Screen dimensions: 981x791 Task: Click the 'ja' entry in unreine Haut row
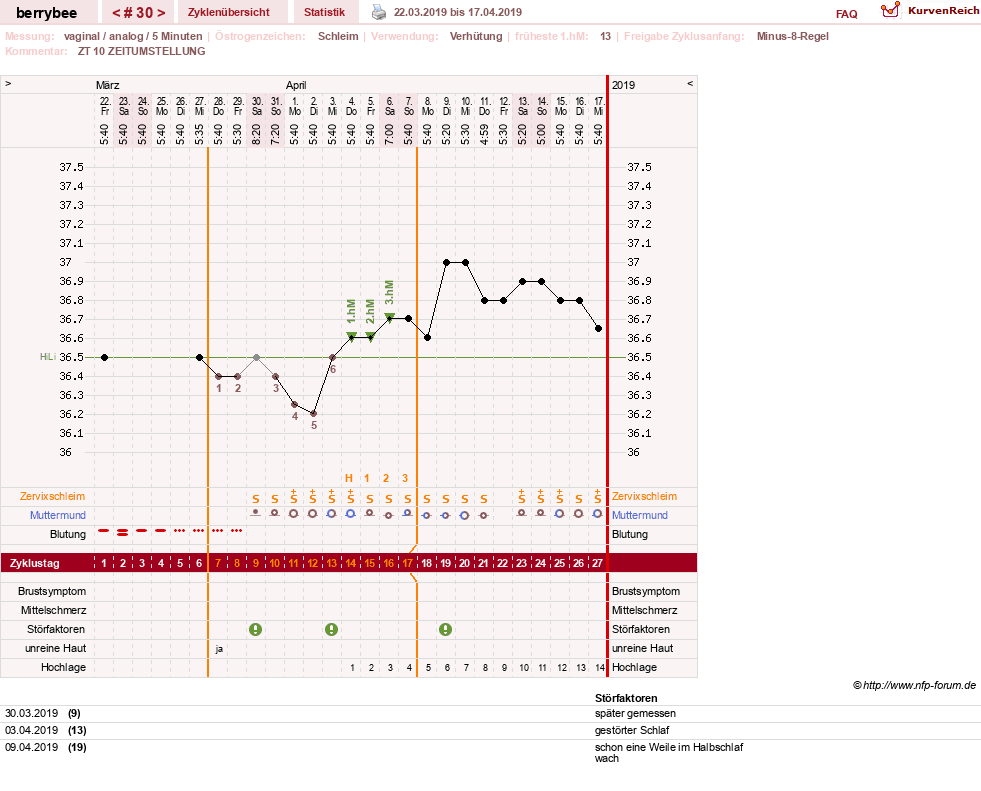click(219, 649)
